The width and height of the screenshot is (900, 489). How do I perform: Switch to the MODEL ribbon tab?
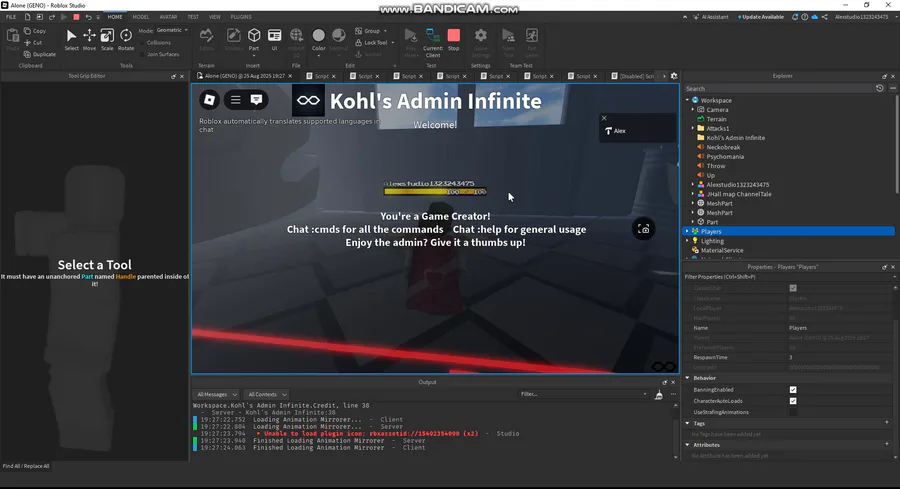141,17
